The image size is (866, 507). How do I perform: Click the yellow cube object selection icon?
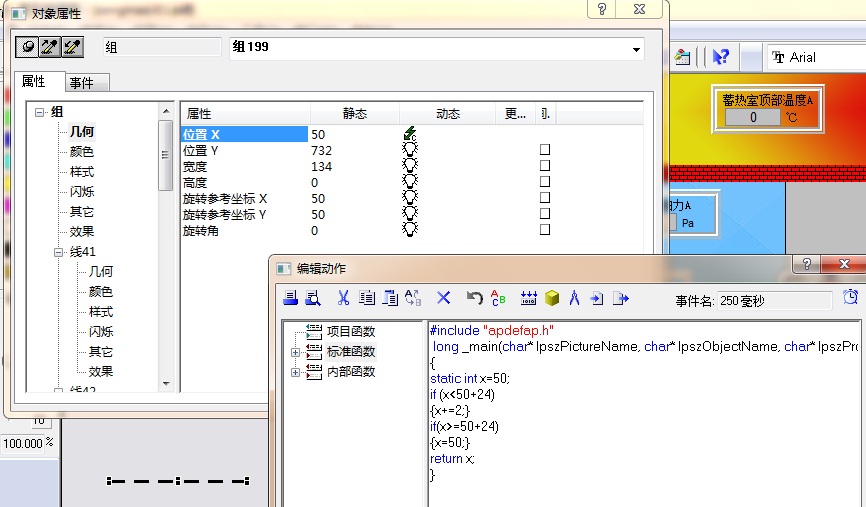tap(552, 298)
